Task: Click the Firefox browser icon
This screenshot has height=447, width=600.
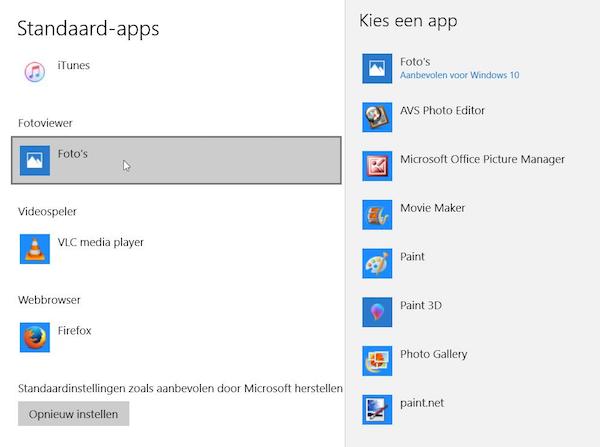Action: 35,337
